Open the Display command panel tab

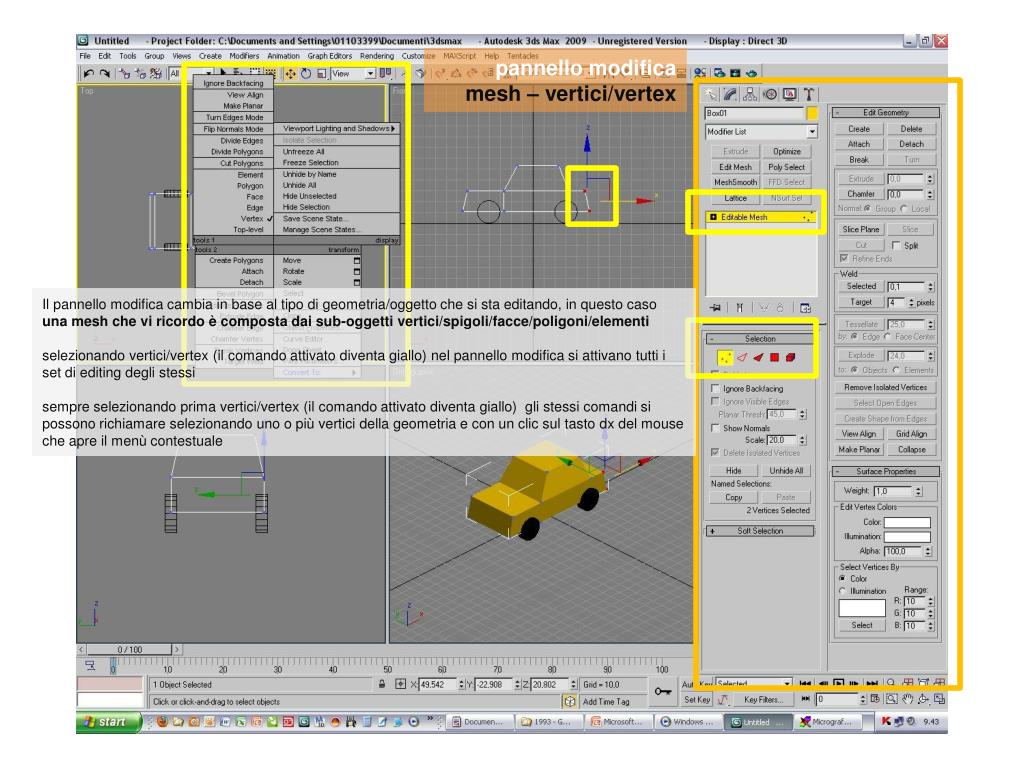pyautogui.click(x=790, y=95)
